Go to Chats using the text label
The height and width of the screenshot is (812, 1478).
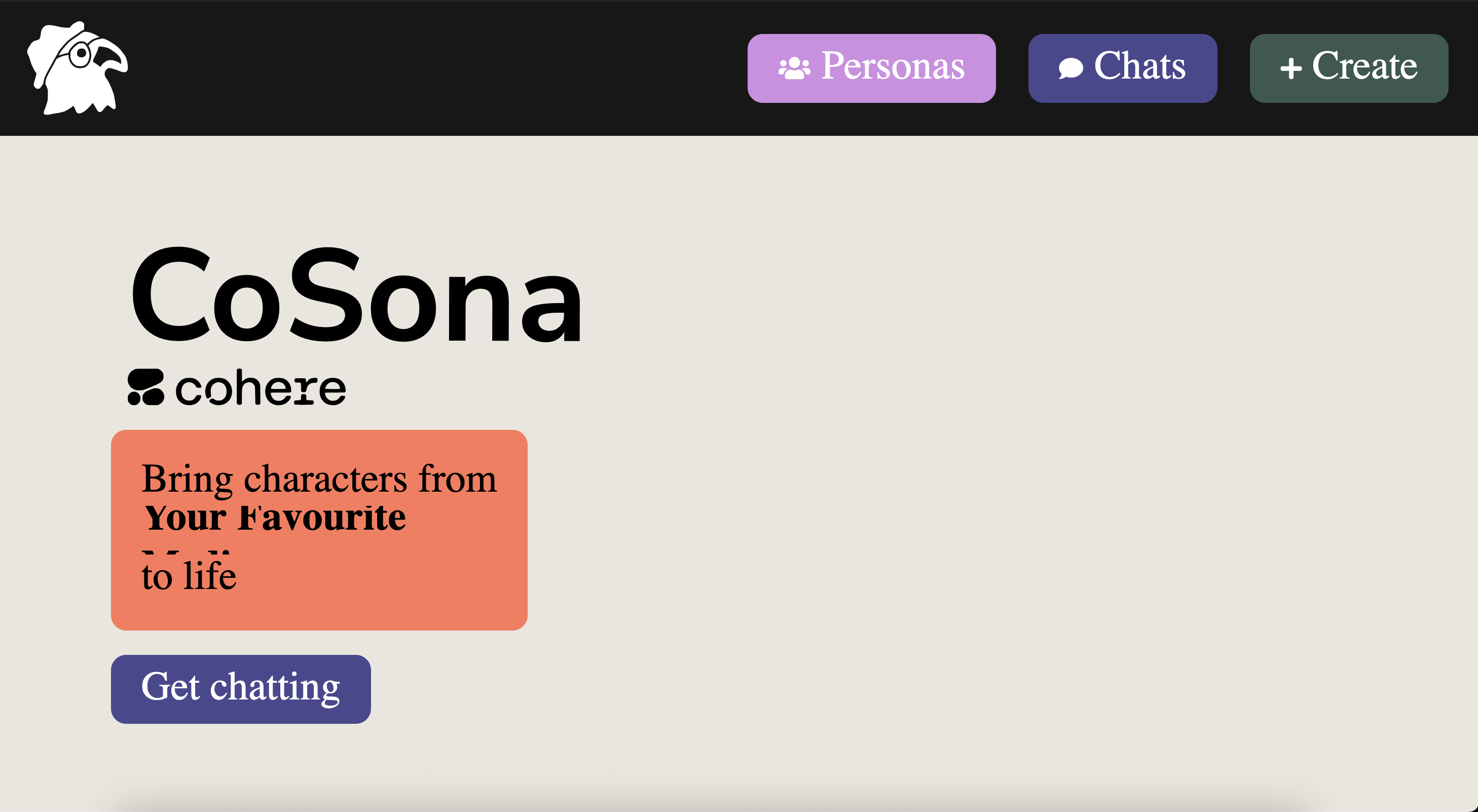click(x=1139, y=66)
